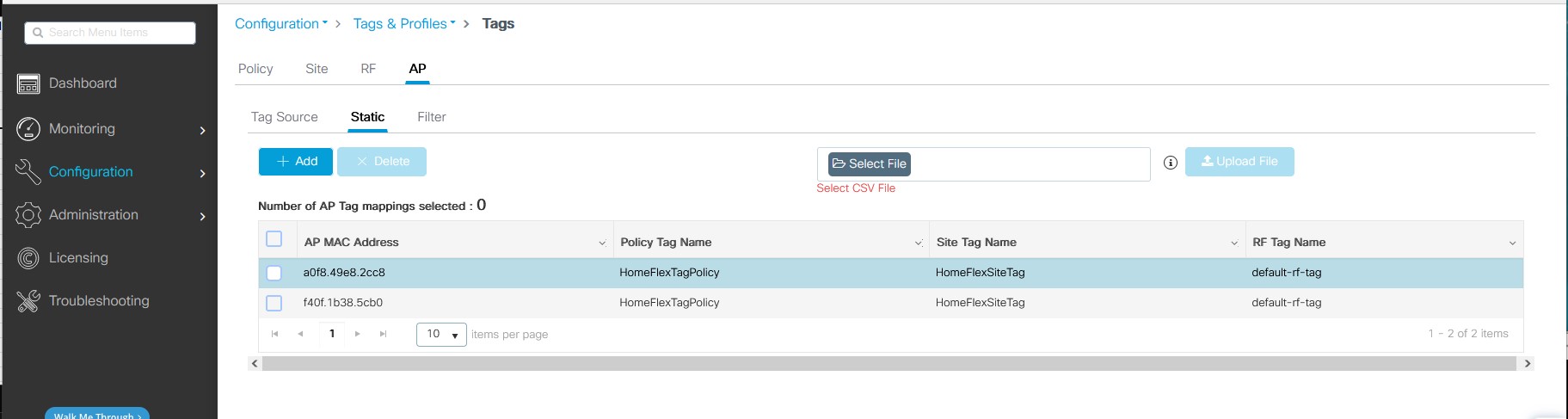Open AP MAC Address column menu
This screenshot has height=419, width=1568.
[x=602, y=243]
